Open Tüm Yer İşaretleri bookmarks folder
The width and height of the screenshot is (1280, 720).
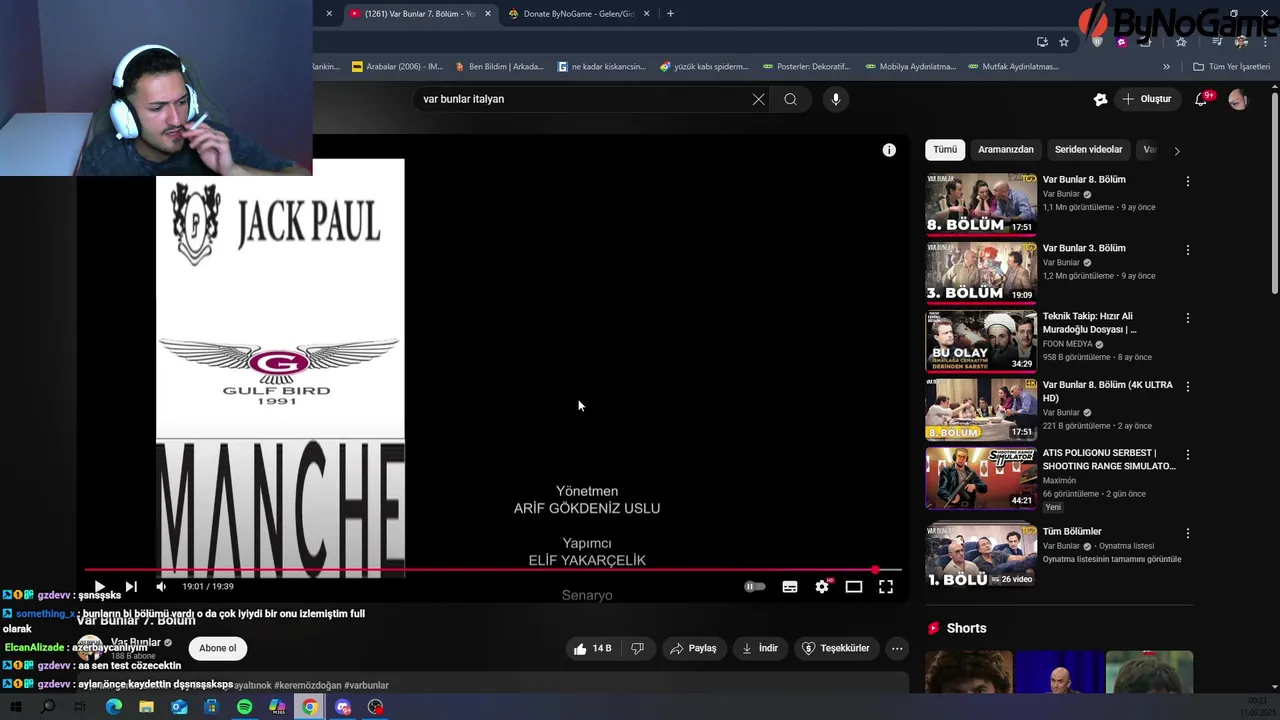[1232, 67]
